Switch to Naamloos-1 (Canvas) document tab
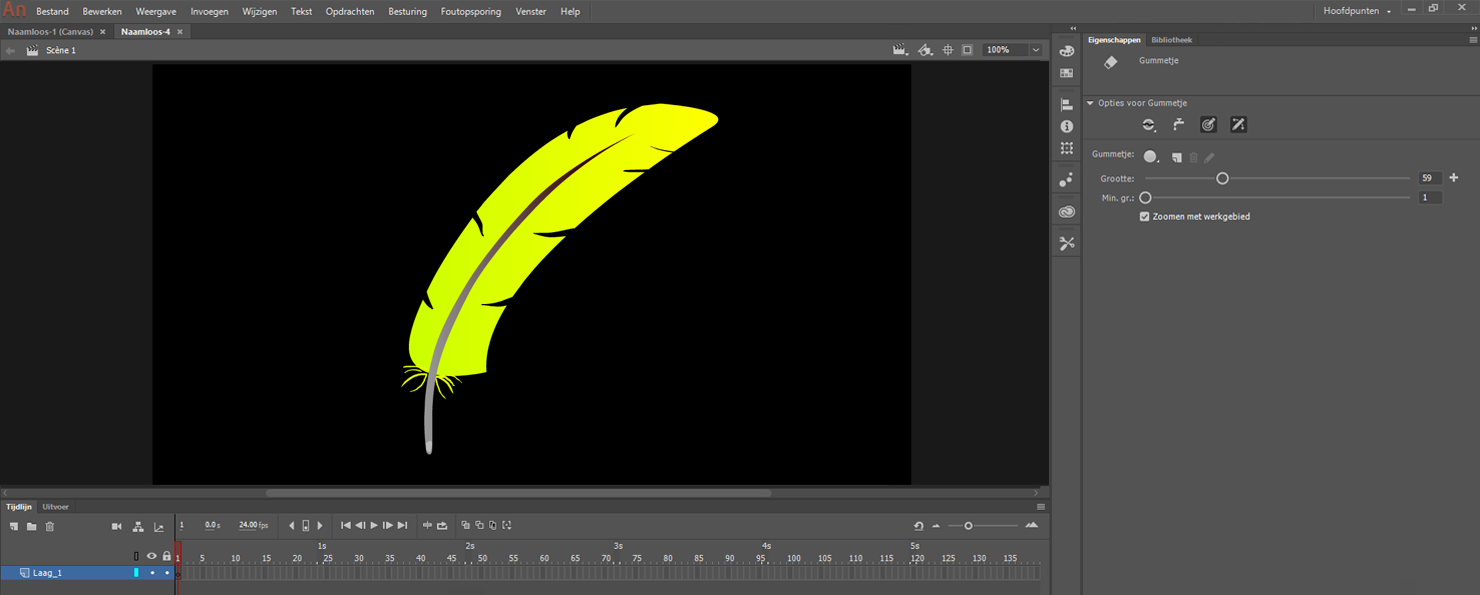 pos(50,32)
